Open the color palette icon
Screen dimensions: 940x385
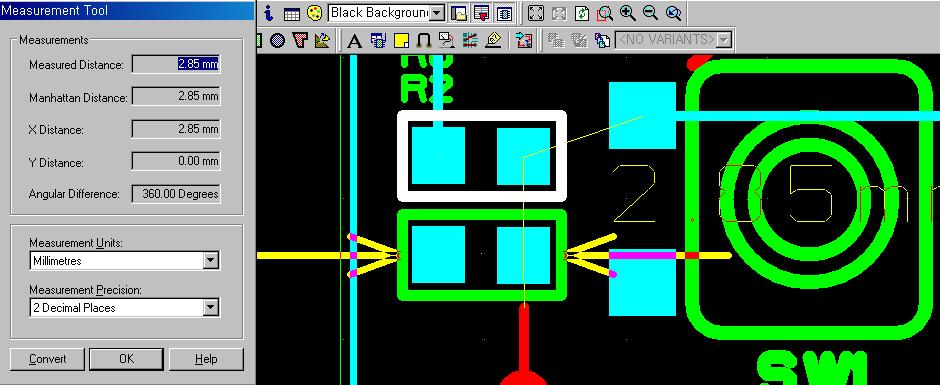[315, 13]
